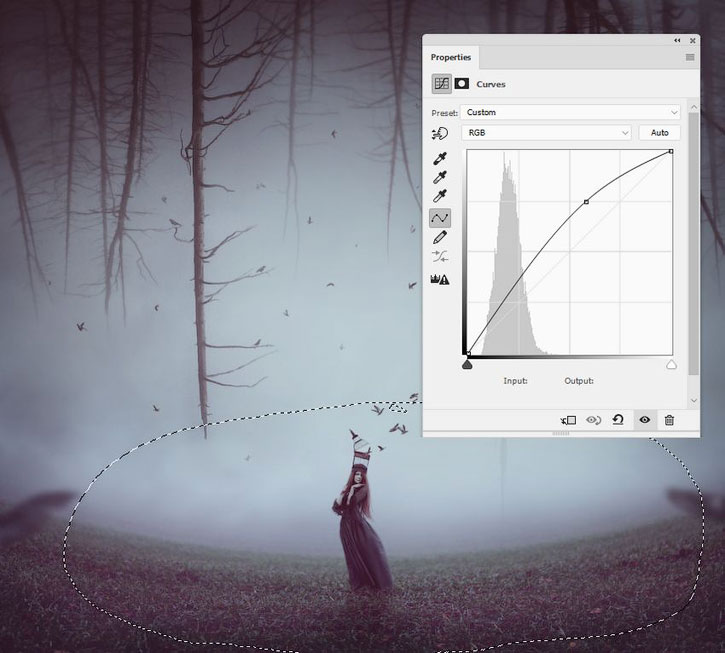Select the top-right curve endpoint

pos(671,151)
